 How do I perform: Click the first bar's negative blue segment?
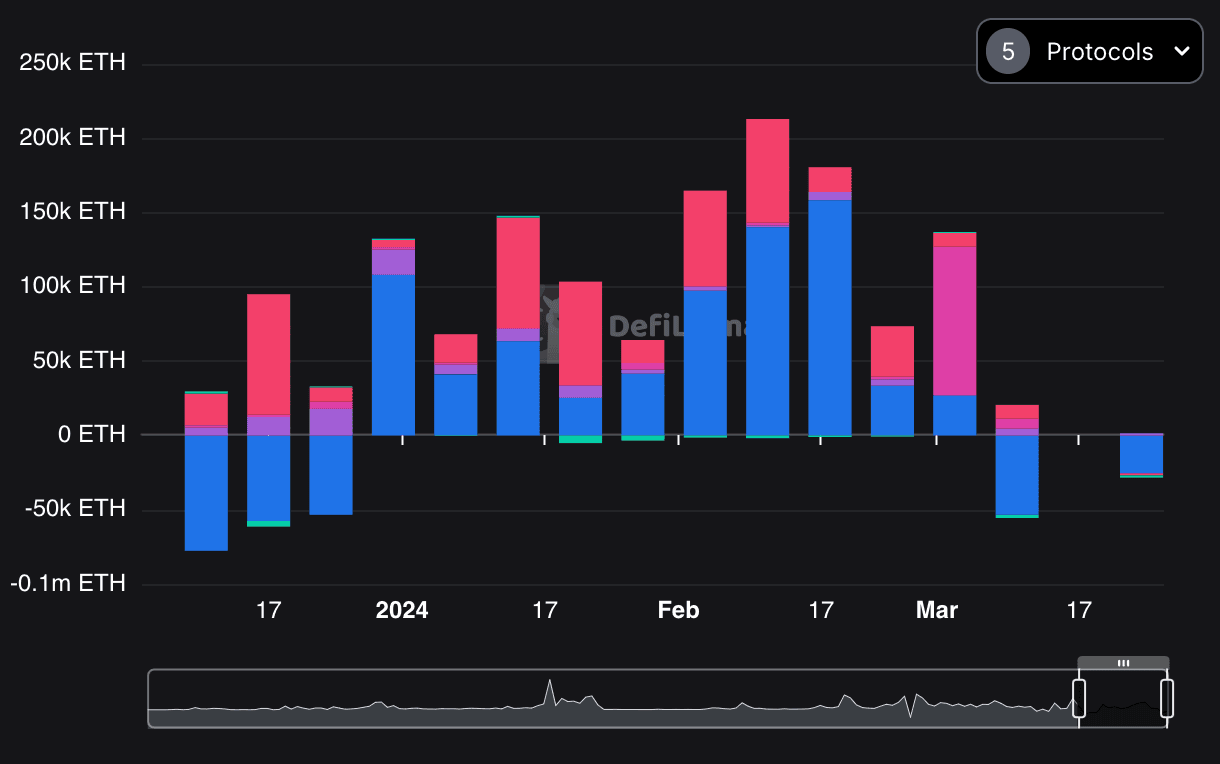(206, 492)
